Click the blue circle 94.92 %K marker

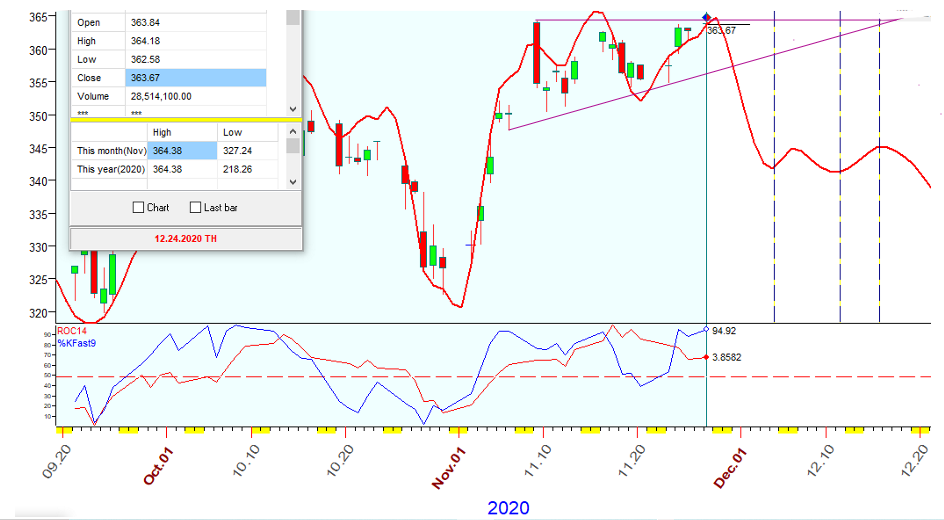pos(707,329)
